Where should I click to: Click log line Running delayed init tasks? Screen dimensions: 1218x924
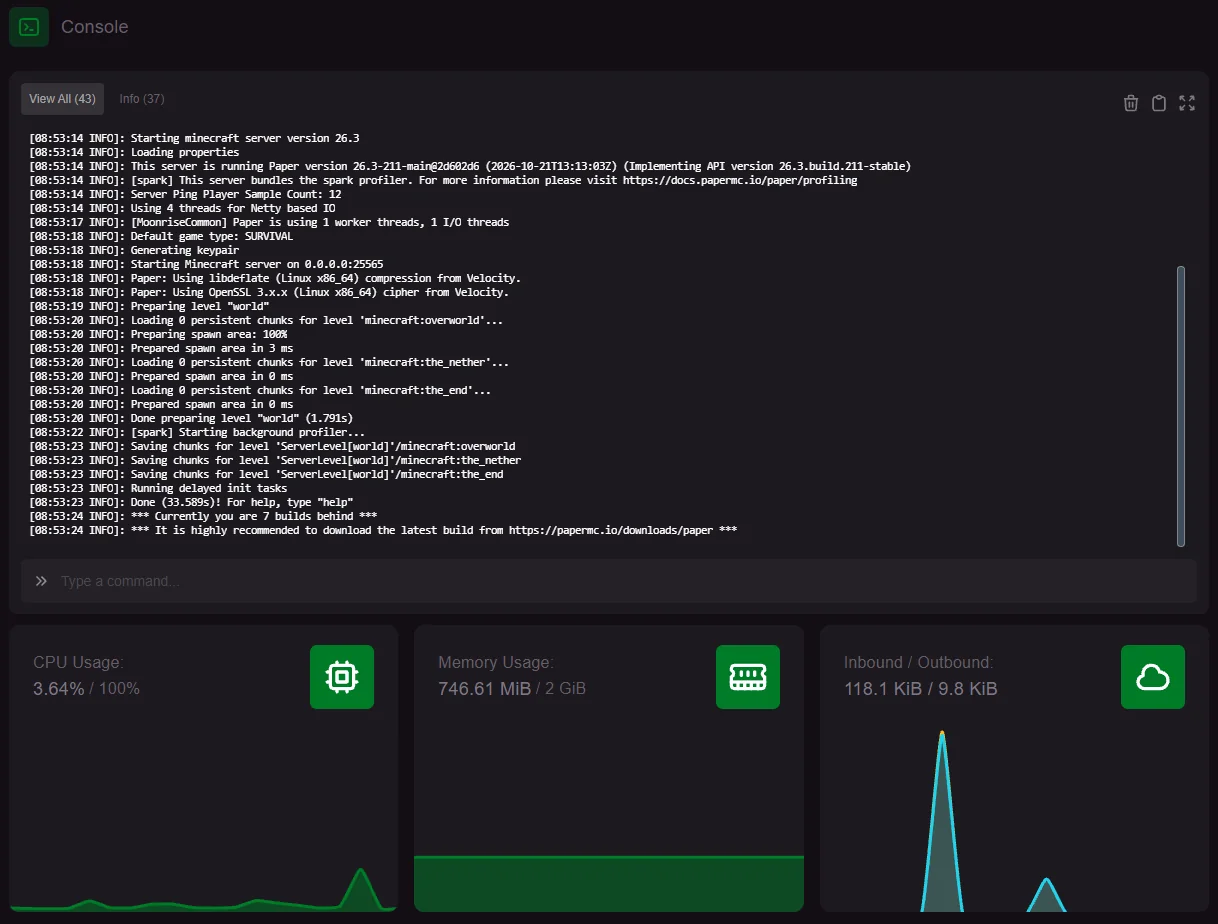pos(158,488)
